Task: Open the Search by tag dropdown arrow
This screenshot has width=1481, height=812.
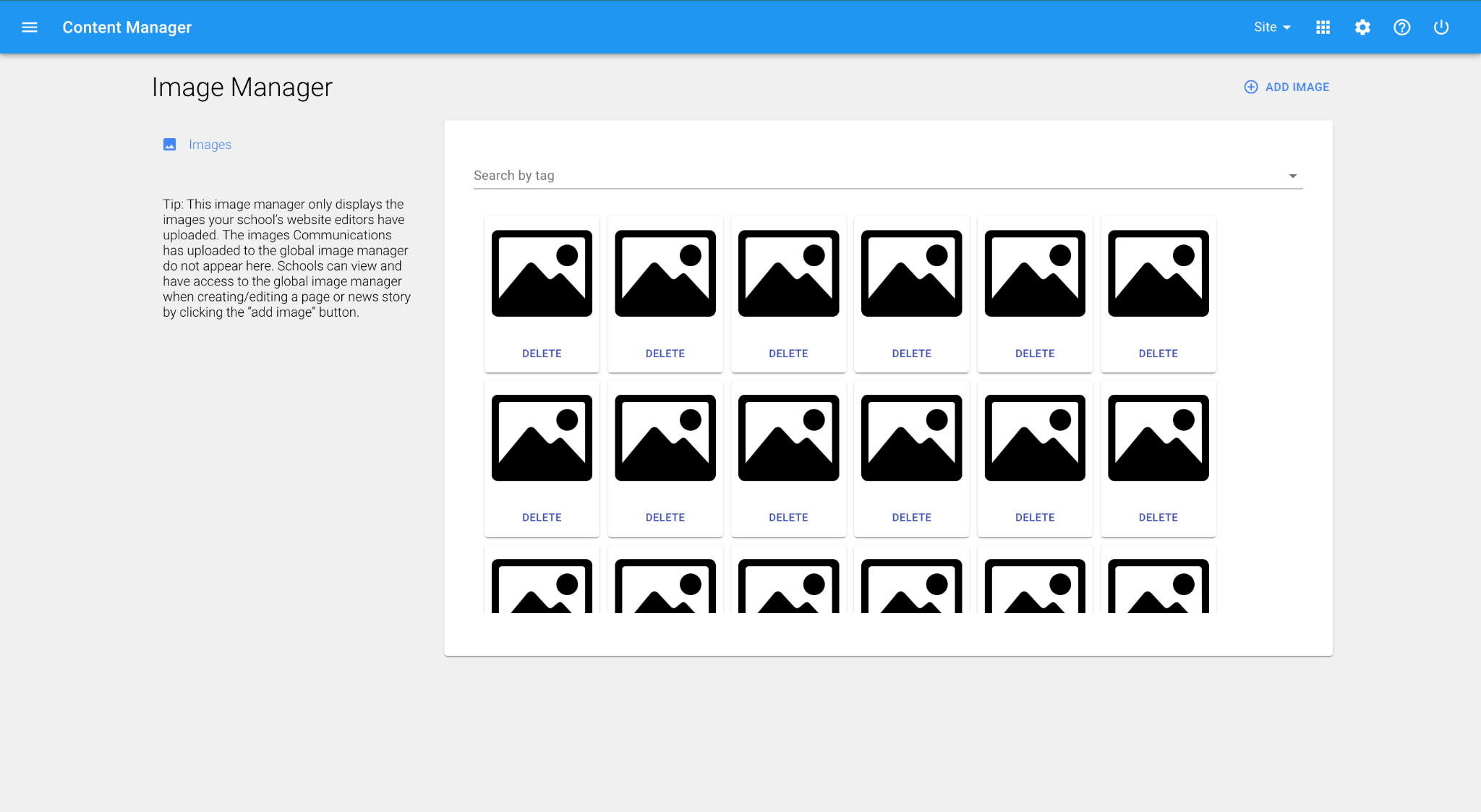Action: point(1292,176)
